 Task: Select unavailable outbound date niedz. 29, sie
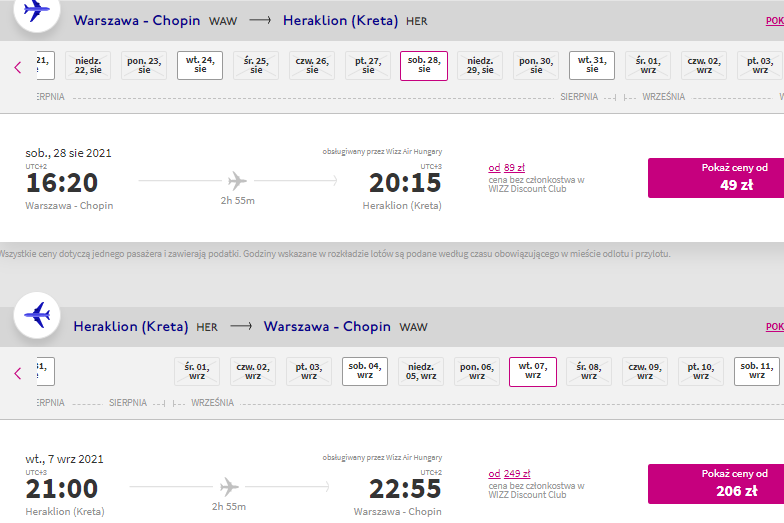pos(480,65)
